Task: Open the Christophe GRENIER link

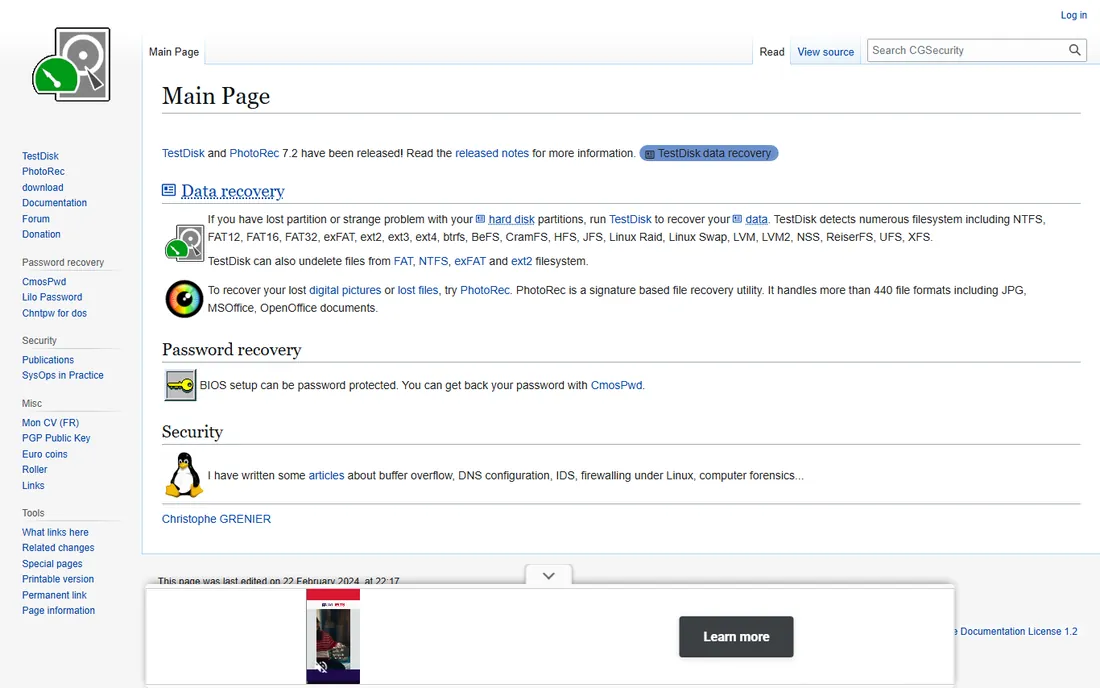Action: tap(216, 519)
